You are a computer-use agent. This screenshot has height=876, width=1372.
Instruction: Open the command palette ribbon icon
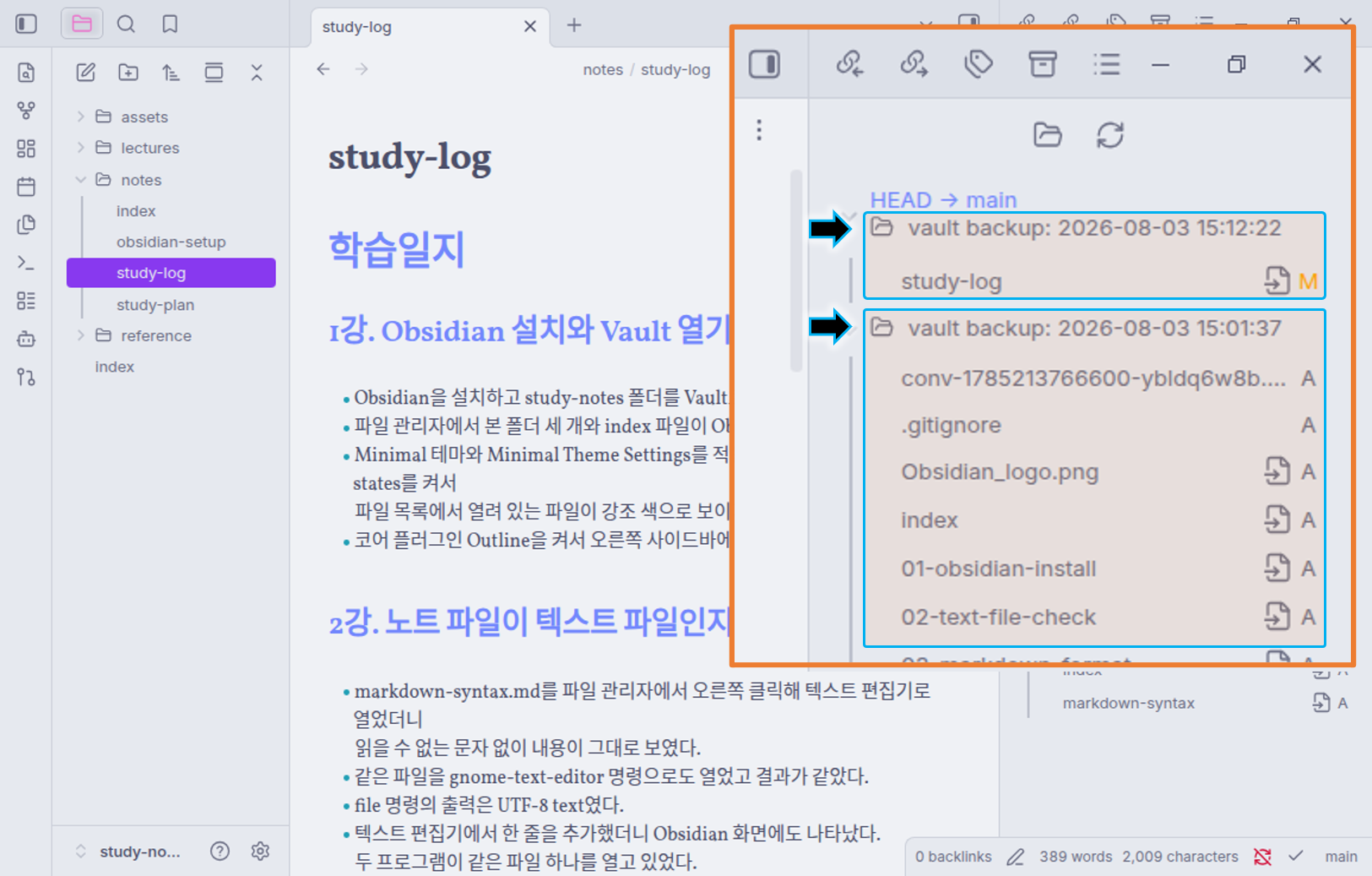(26, 263)
